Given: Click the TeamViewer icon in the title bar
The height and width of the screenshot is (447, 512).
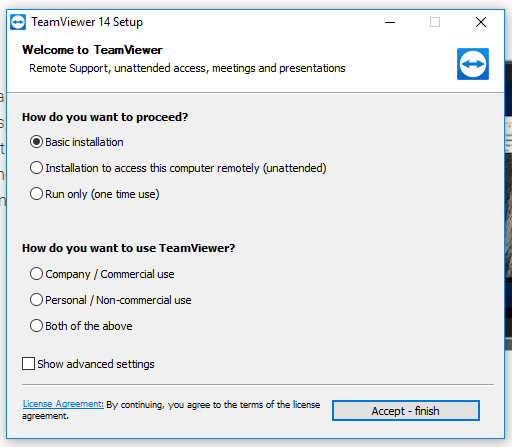Looking at the screenshot, I should [18, 22].
